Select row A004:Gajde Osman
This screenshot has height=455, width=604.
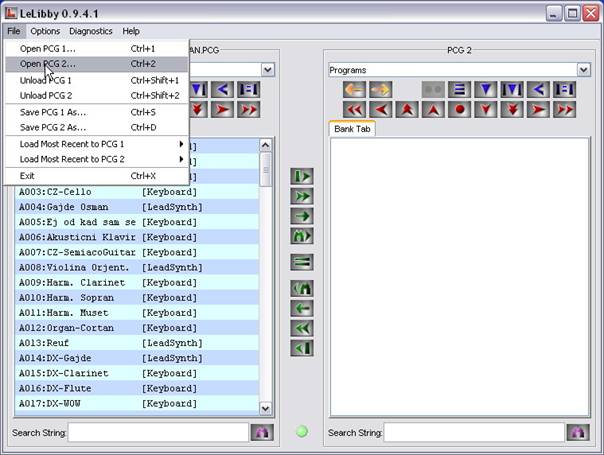[x=137, y=207]
